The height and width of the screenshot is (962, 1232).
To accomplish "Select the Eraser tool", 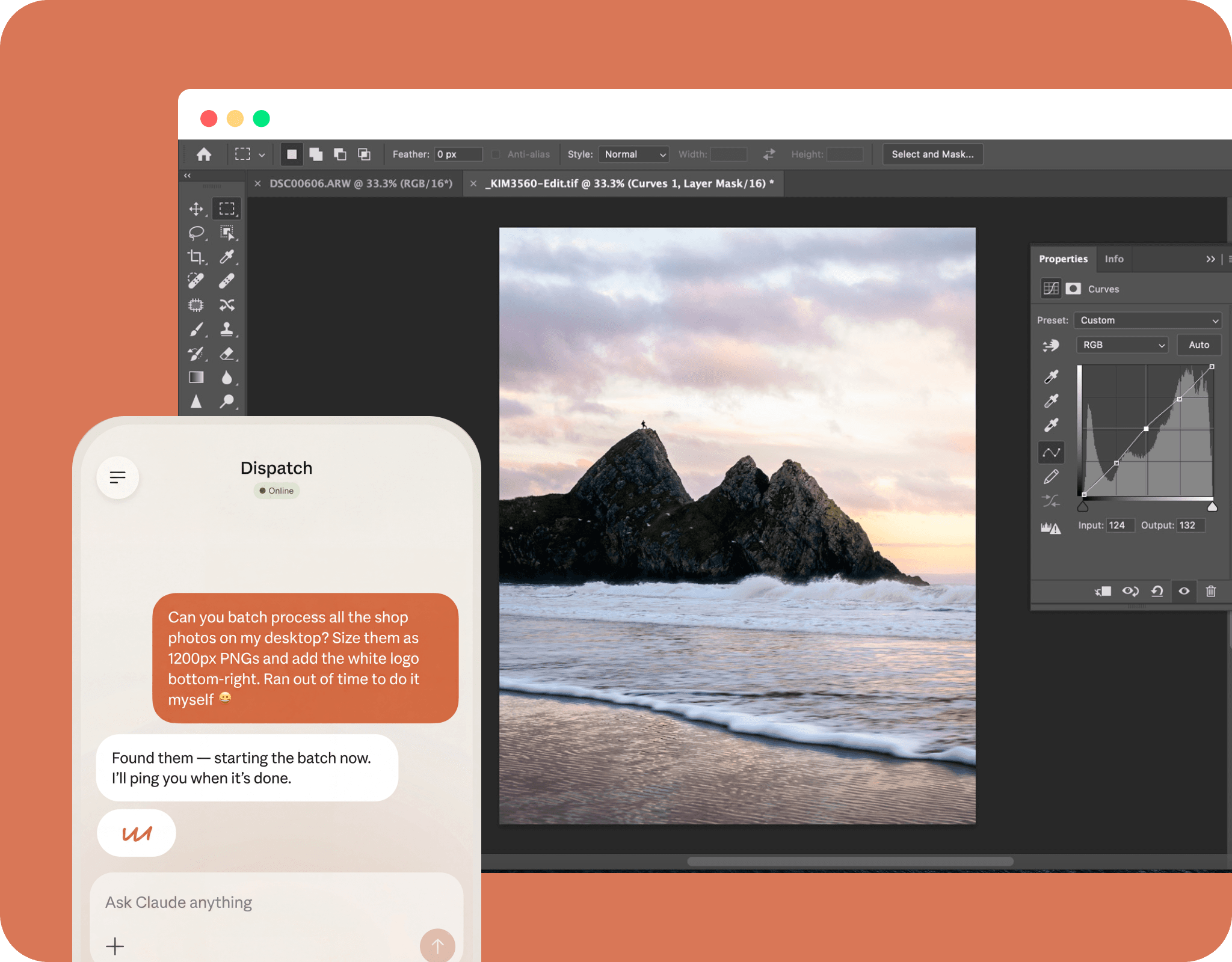I will click(227, 354).
